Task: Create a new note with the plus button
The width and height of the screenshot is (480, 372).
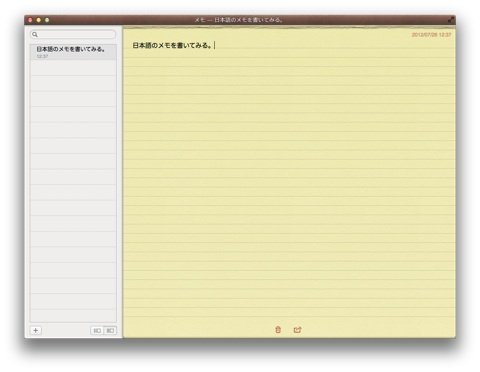Action: tap(36, 330)
